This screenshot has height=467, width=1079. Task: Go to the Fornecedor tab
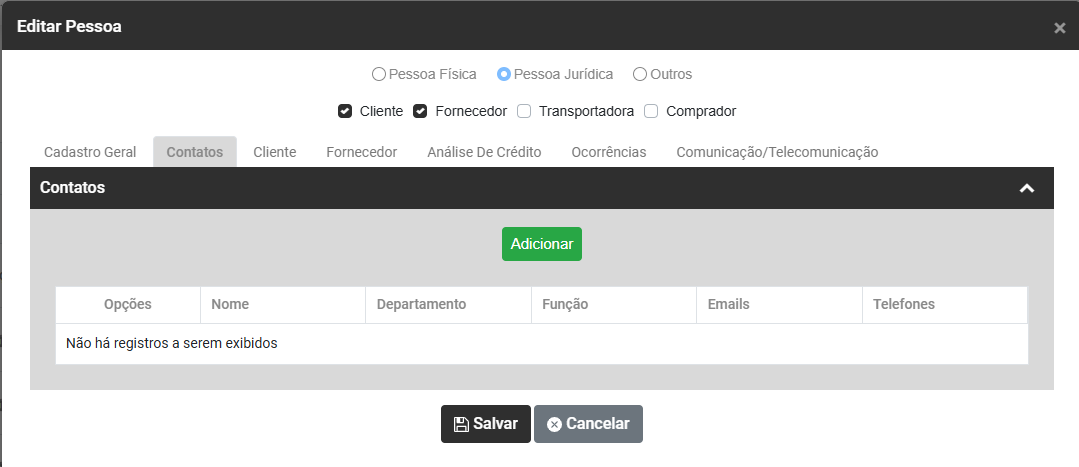(362, 152)
